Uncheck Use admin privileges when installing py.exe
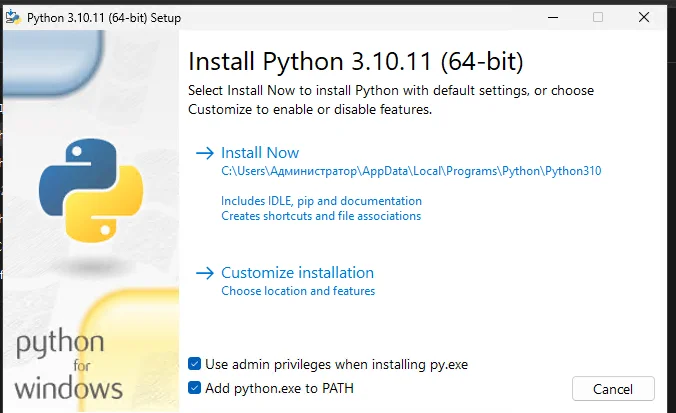 tap(194, 364)
